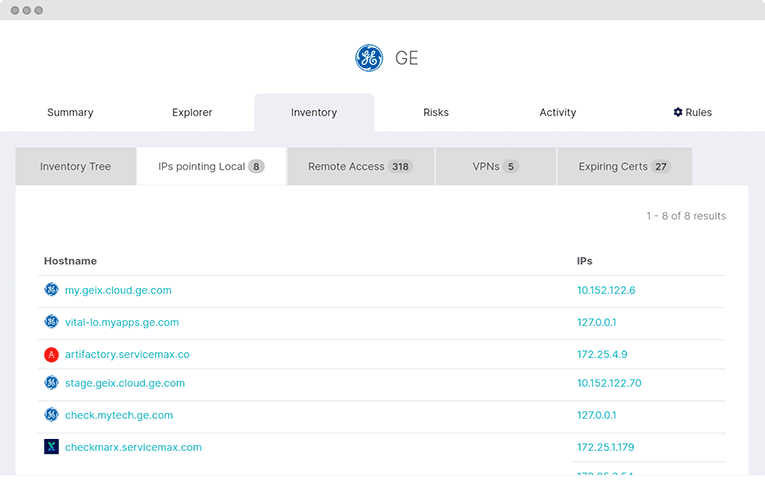This screenshot has width=765, height=484.
Task: Click IP address 10.152.122.70
Action: [x=609, y=383]
